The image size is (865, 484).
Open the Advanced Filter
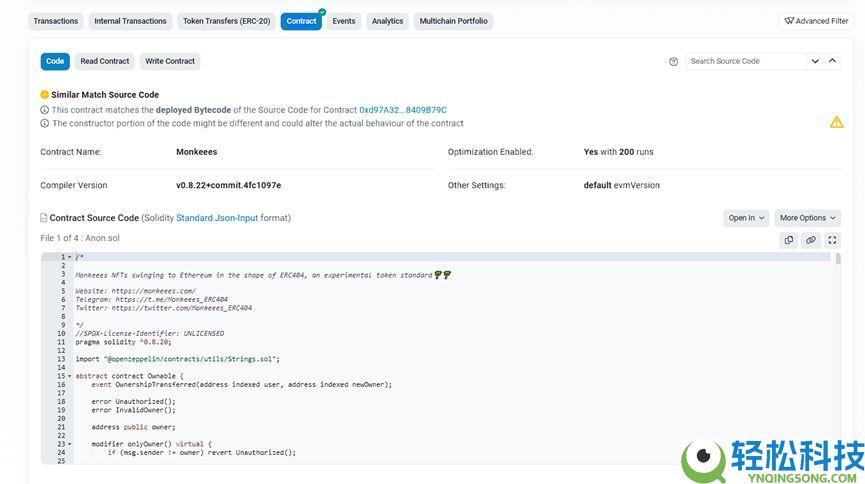click(x=816, y=21)
